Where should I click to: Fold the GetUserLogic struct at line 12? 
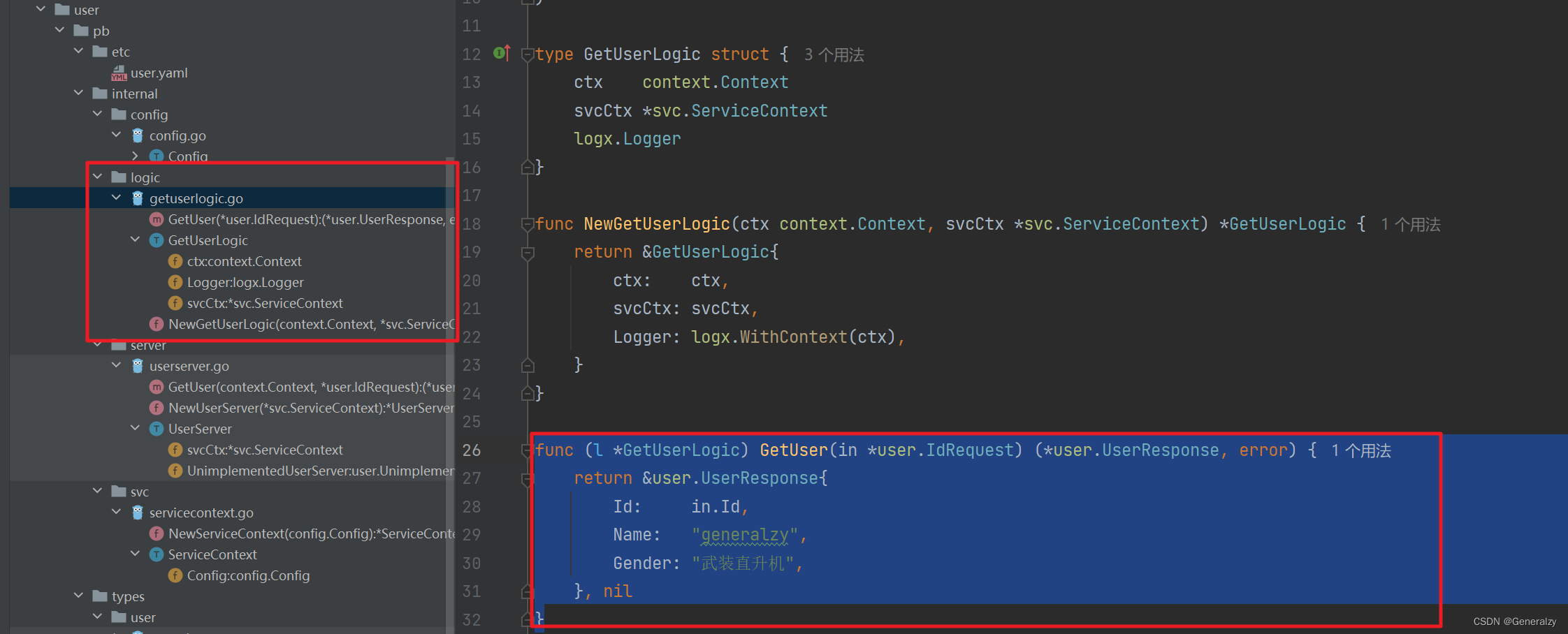pos(528,54)
